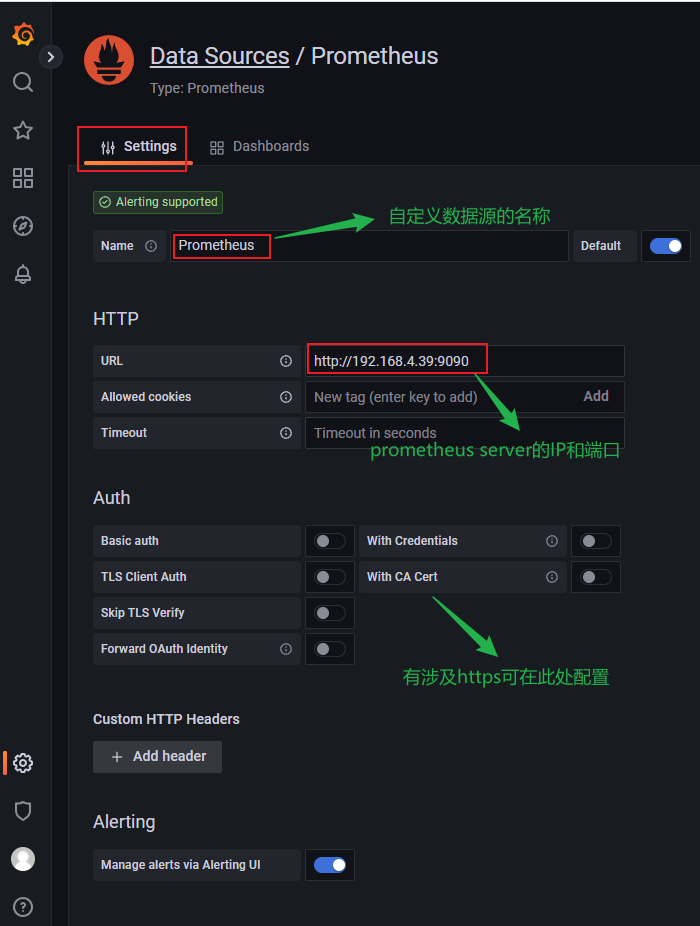Click the Alerting section heading

coord(124,822)
